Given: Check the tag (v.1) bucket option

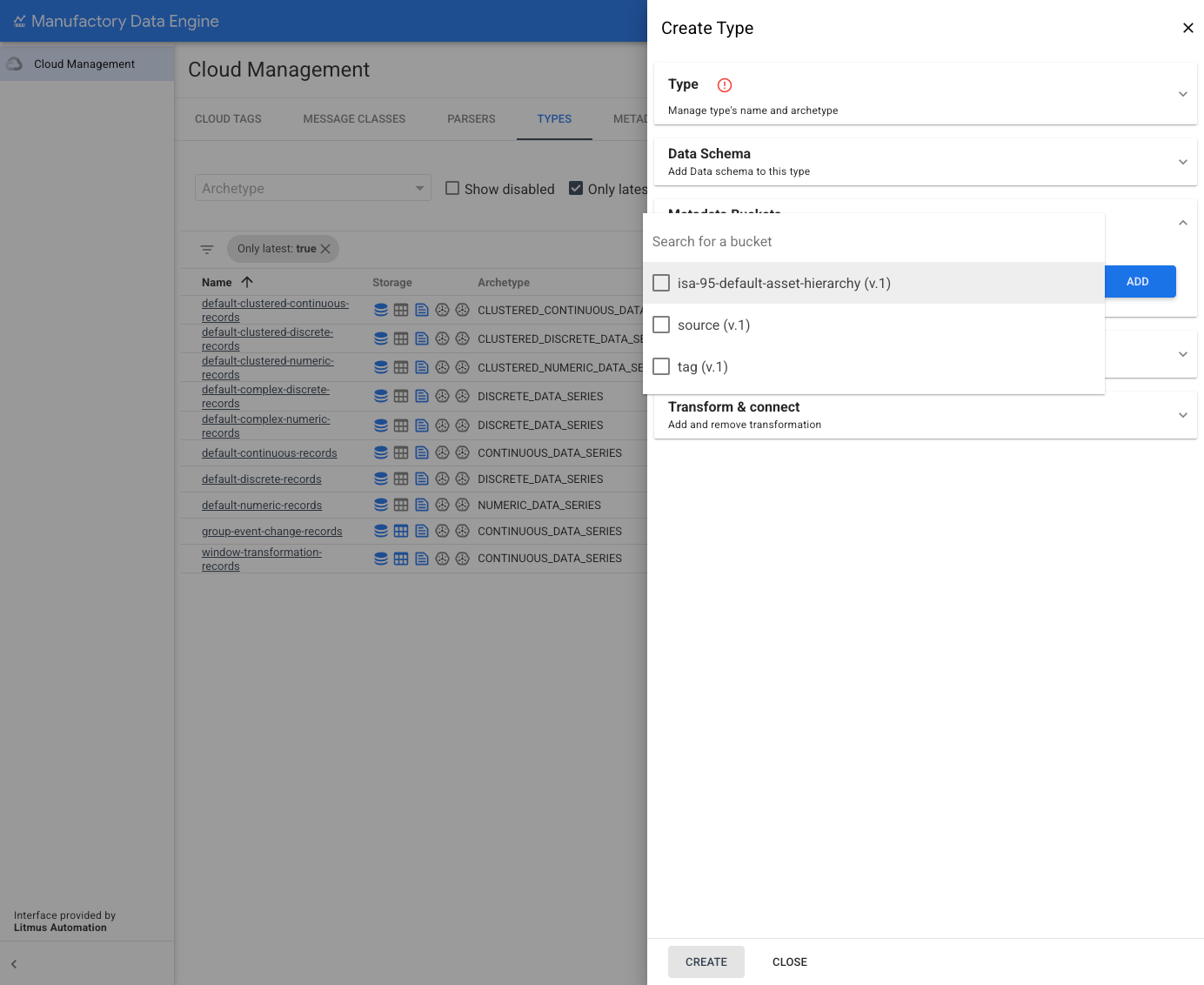Looking at the screenshot, I should pos(661,367).
